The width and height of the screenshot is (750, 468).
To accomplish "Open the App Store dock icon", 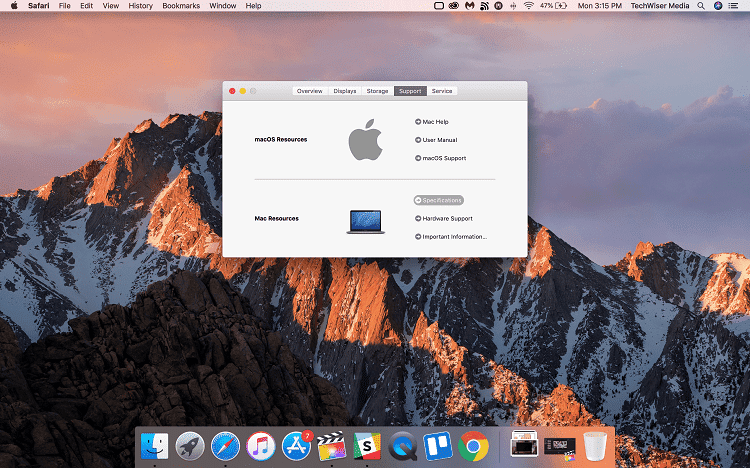I will click(x=295, y=446).
